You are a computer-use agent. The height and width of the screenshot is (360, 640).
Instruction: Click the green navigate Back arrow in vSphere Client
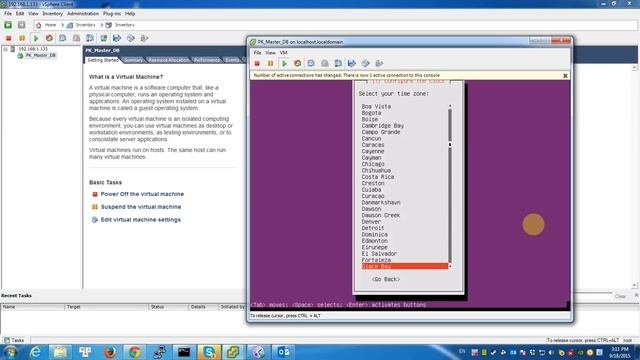[x=8, y=25]
